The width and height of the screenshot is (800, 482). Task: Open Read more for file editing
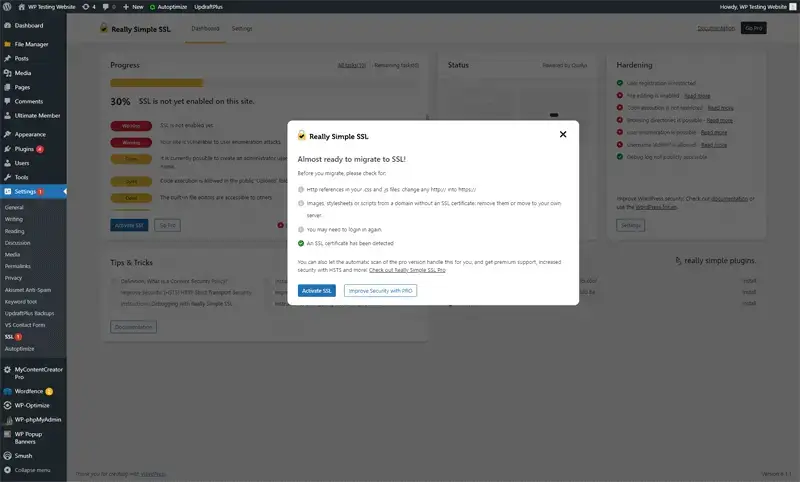tap(697, 96)
